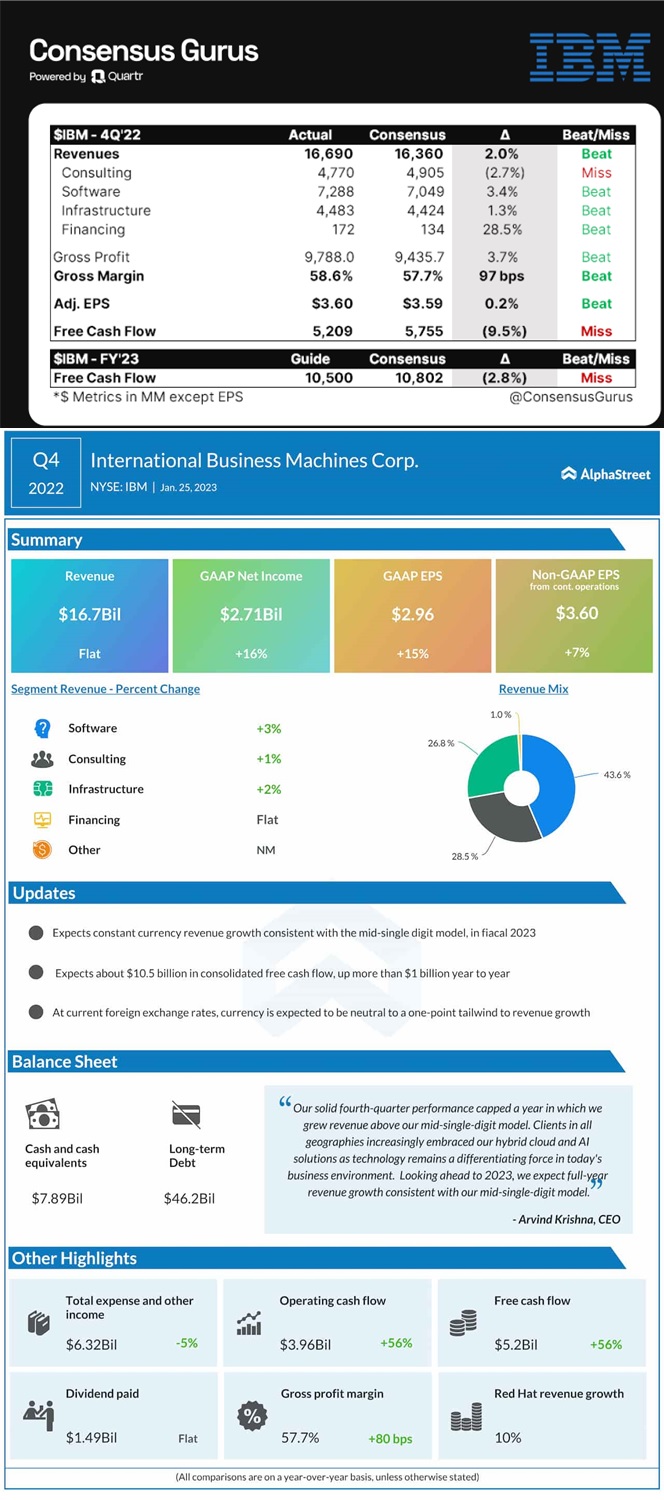Click the Gross profit margin +80 bps value
This screenshot has width=664, height=1500.
click(x=390, y=1439)
